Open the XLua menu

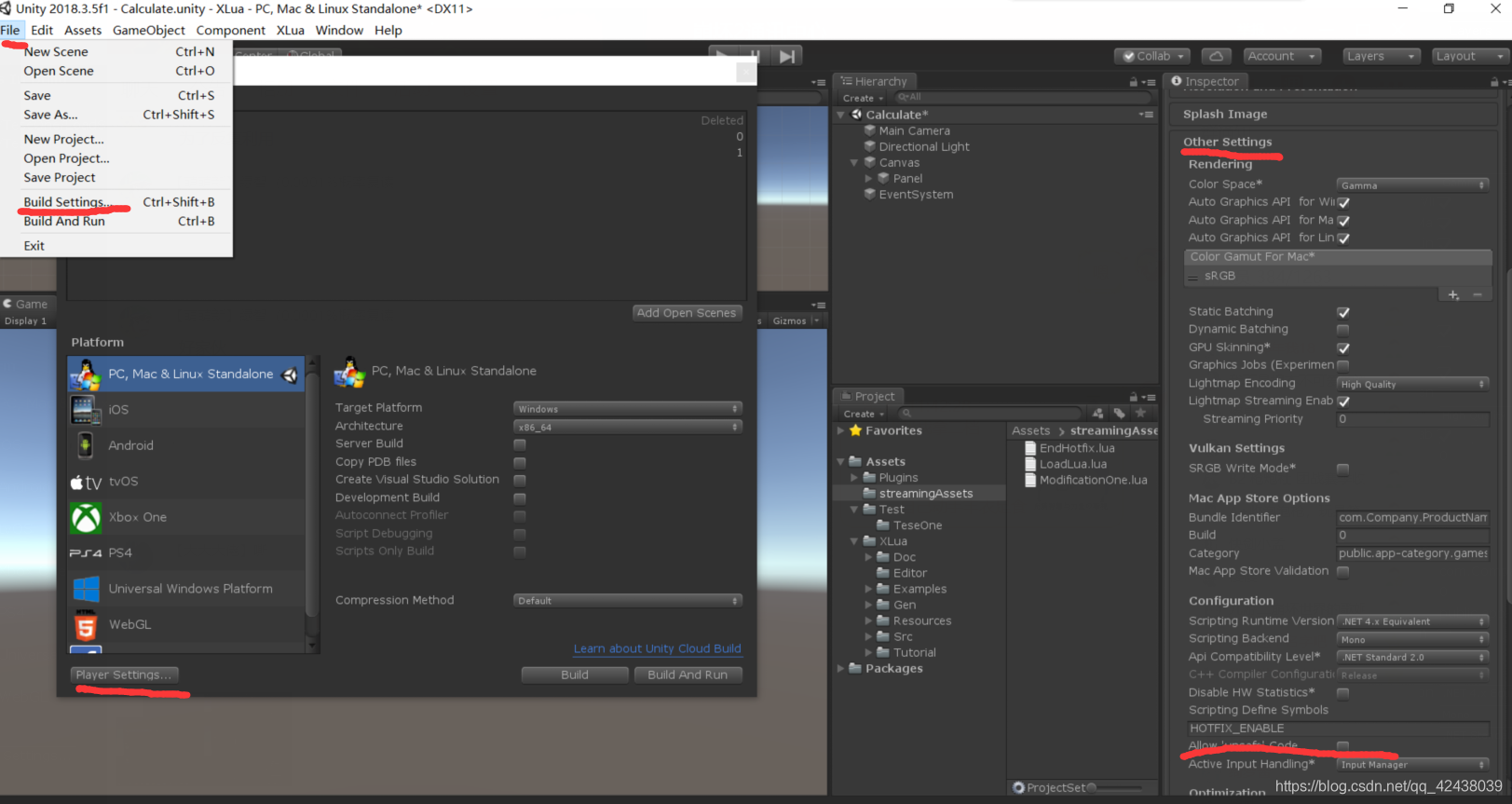[x=291, y=30]
